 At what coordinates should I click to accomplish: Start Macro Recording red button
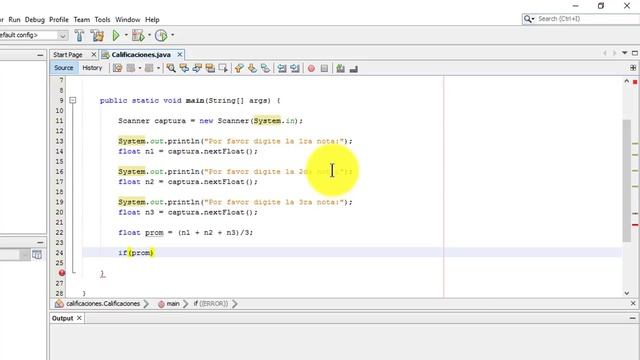311,68
